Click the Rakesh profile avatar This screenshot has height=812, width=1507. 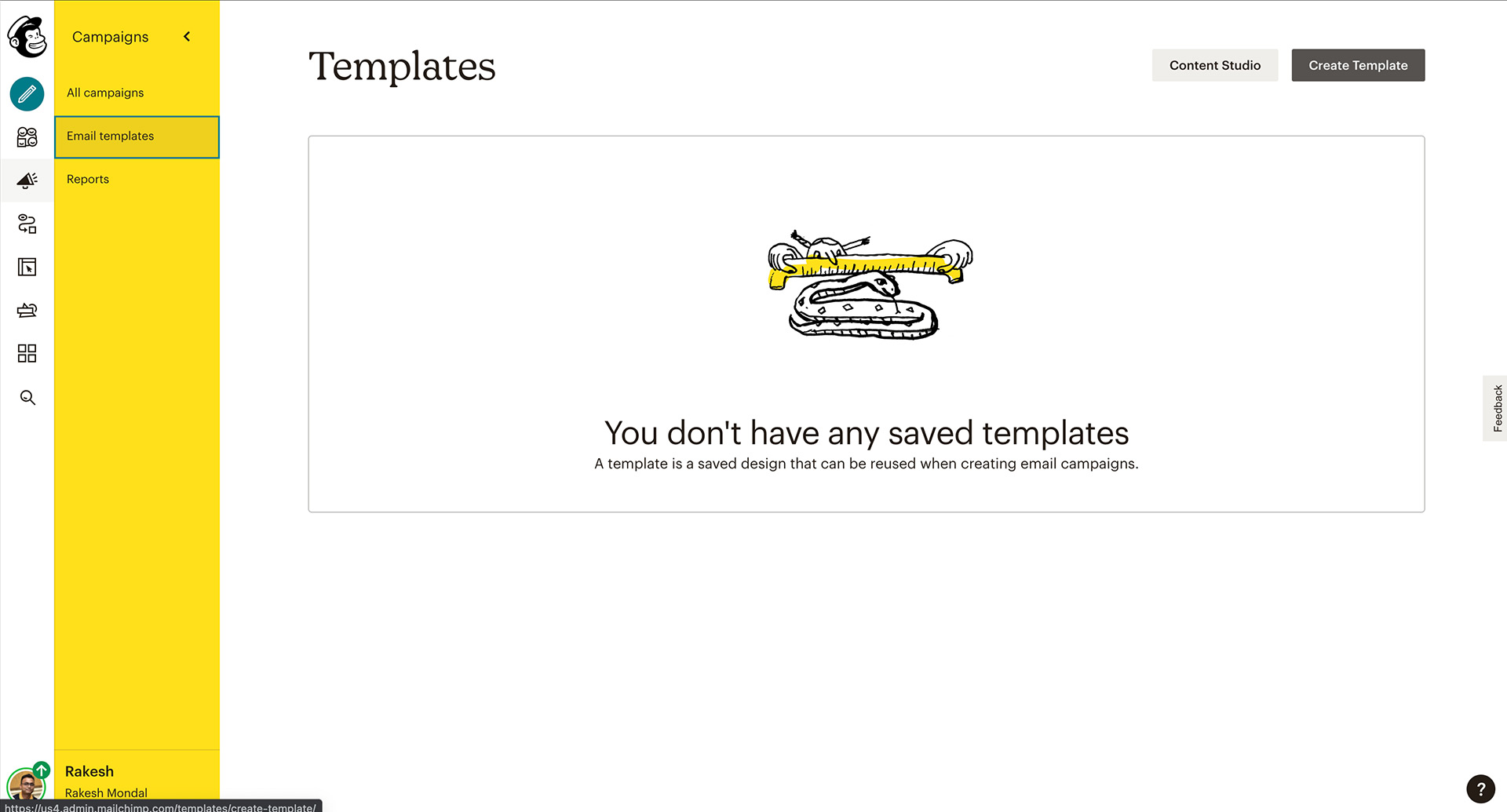[x=25, y=785]
